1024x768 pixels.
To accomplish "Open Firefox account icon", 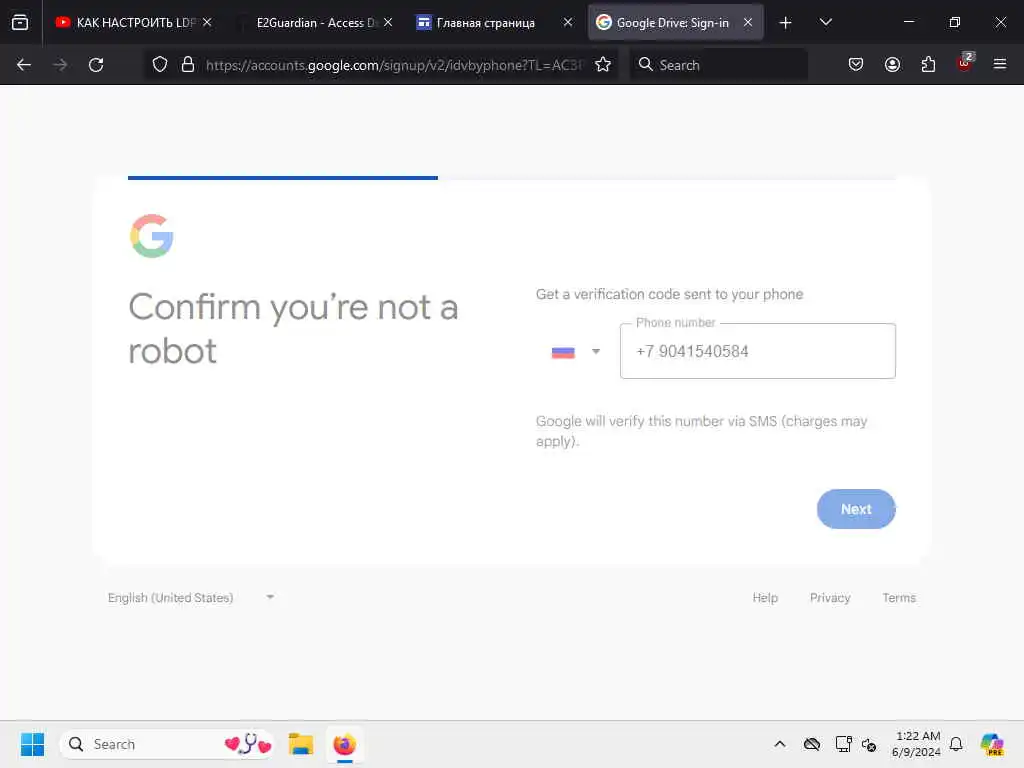I will 892,65.
